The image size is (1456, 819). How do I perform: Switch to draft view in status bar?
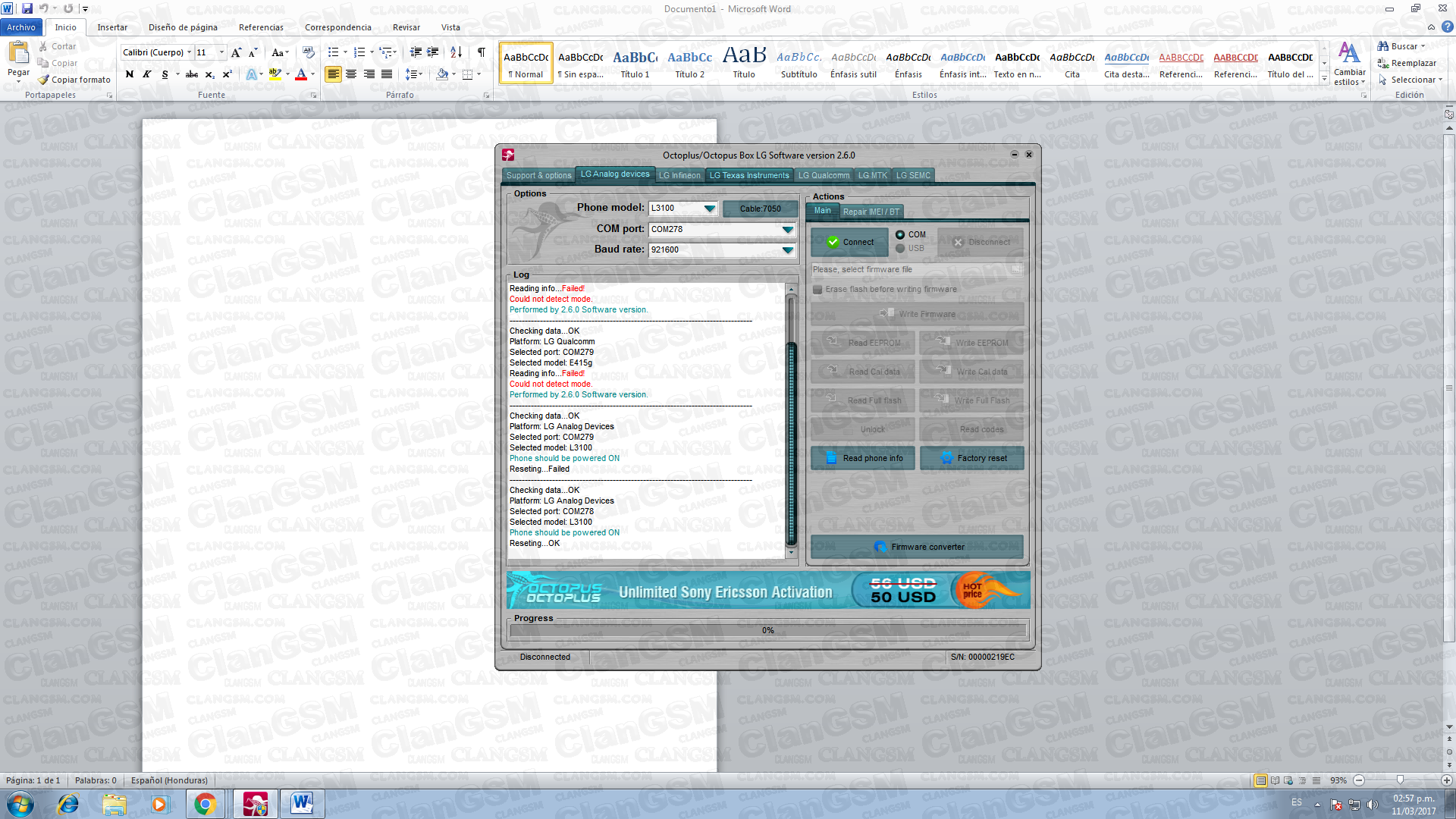[1316, 780]
